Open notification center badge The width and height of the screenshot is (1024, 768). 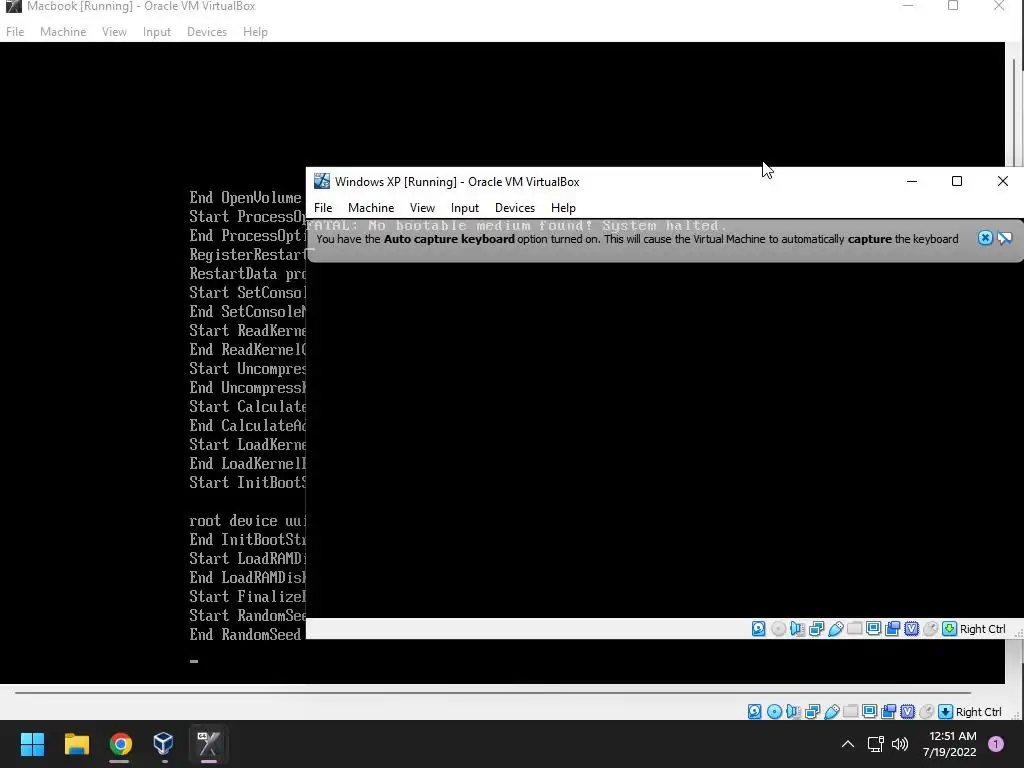(996, 744)
